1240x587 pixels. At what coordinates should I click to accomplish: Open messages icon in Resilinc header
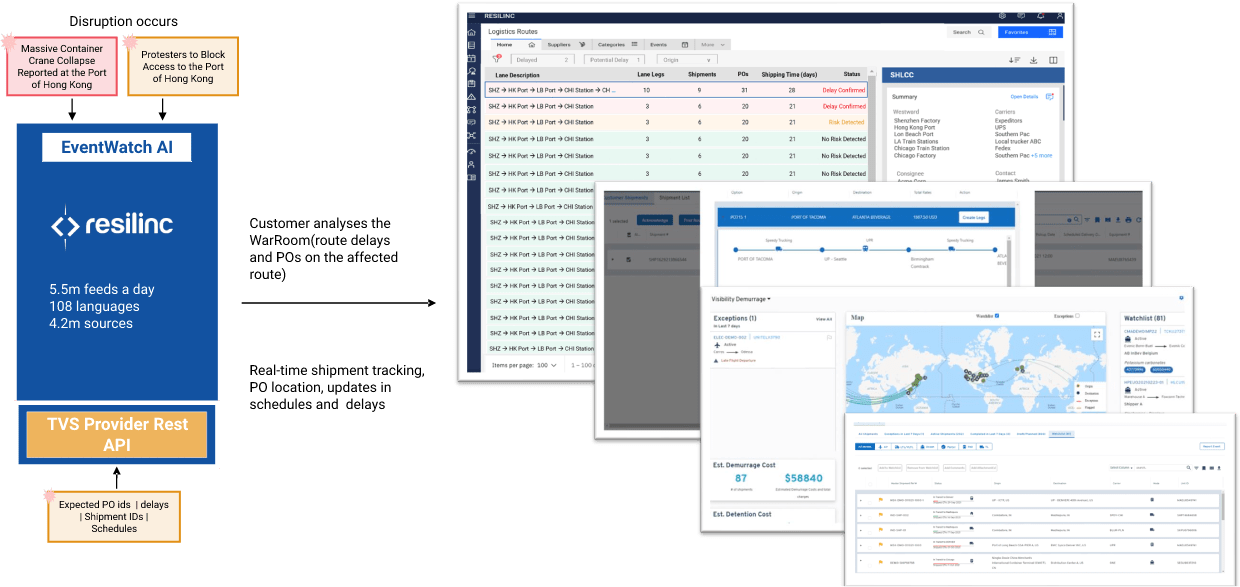tap(1021, 16)
